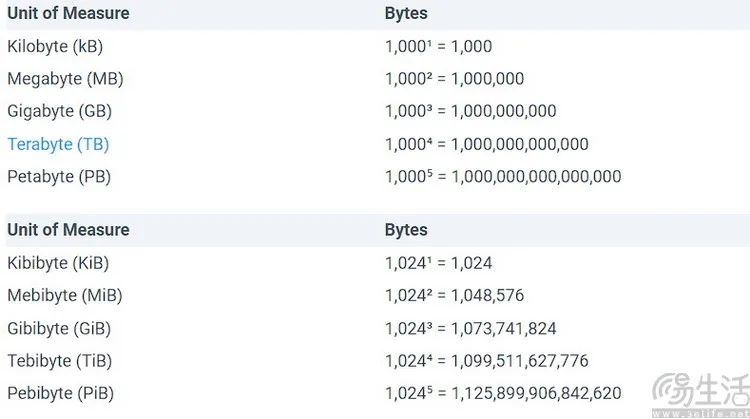This screenshot has height=419, width=750.
Task: Click the watermark logo in the corner
Action: [x=701, y=395]
